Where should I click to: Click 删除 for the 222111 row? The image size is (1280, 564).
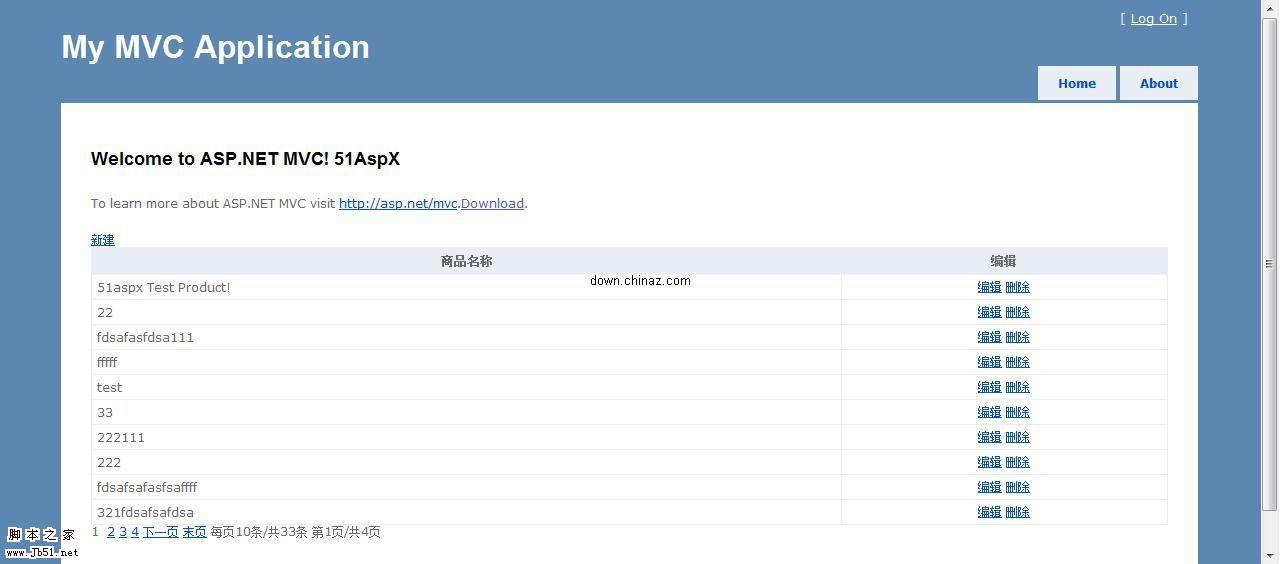[1017, 437]
